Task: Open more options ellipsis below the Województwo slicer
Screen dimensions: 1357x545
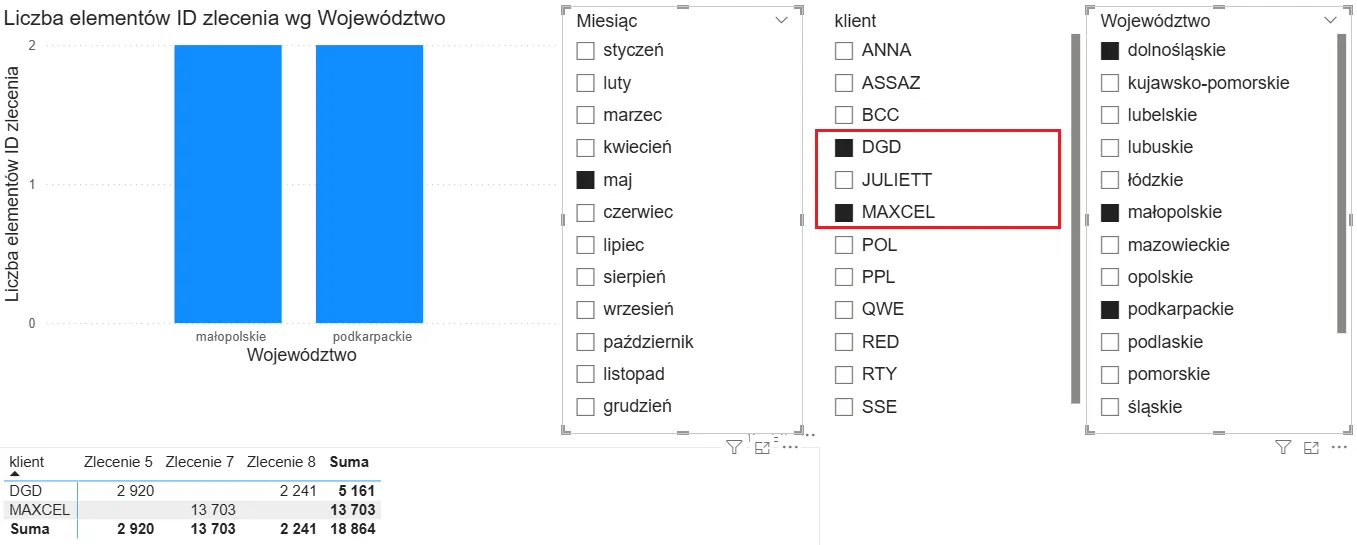Action: (x=1340, y=448)
